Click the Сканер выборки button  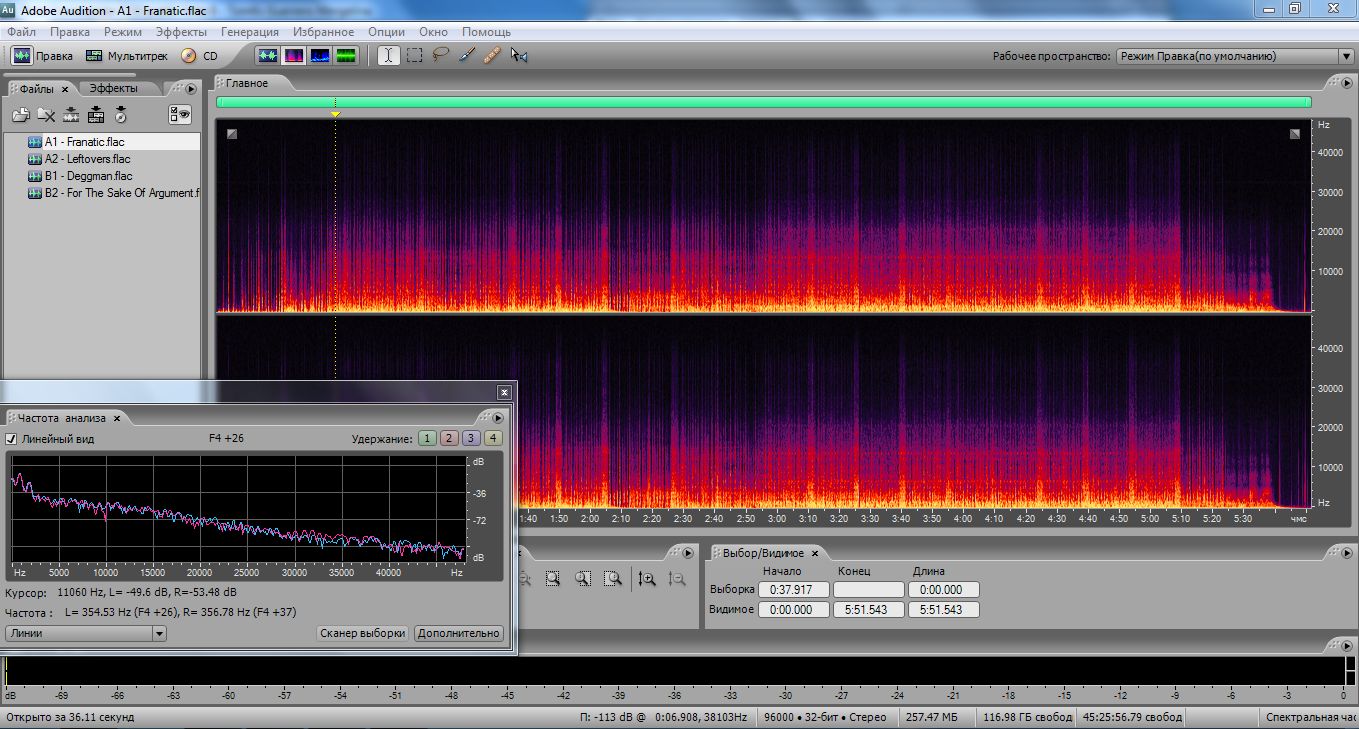coord(362,633)
